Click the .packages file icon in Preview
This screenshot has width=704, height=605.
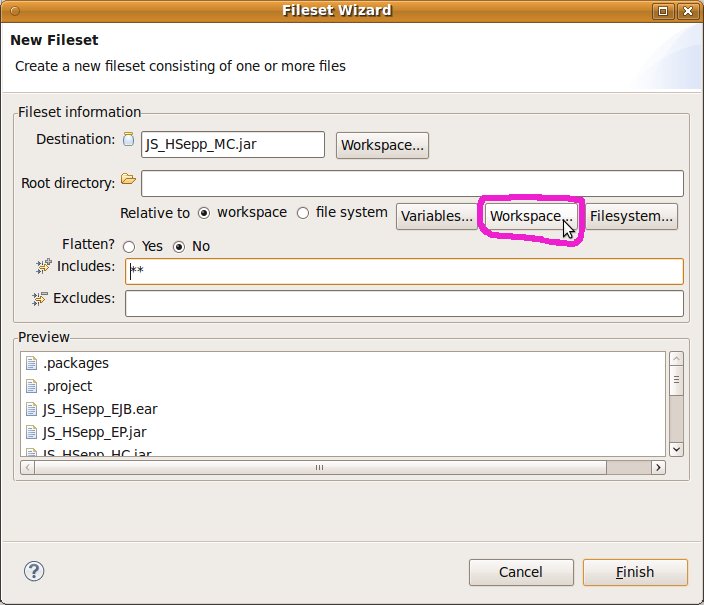[x=31, y=363]
